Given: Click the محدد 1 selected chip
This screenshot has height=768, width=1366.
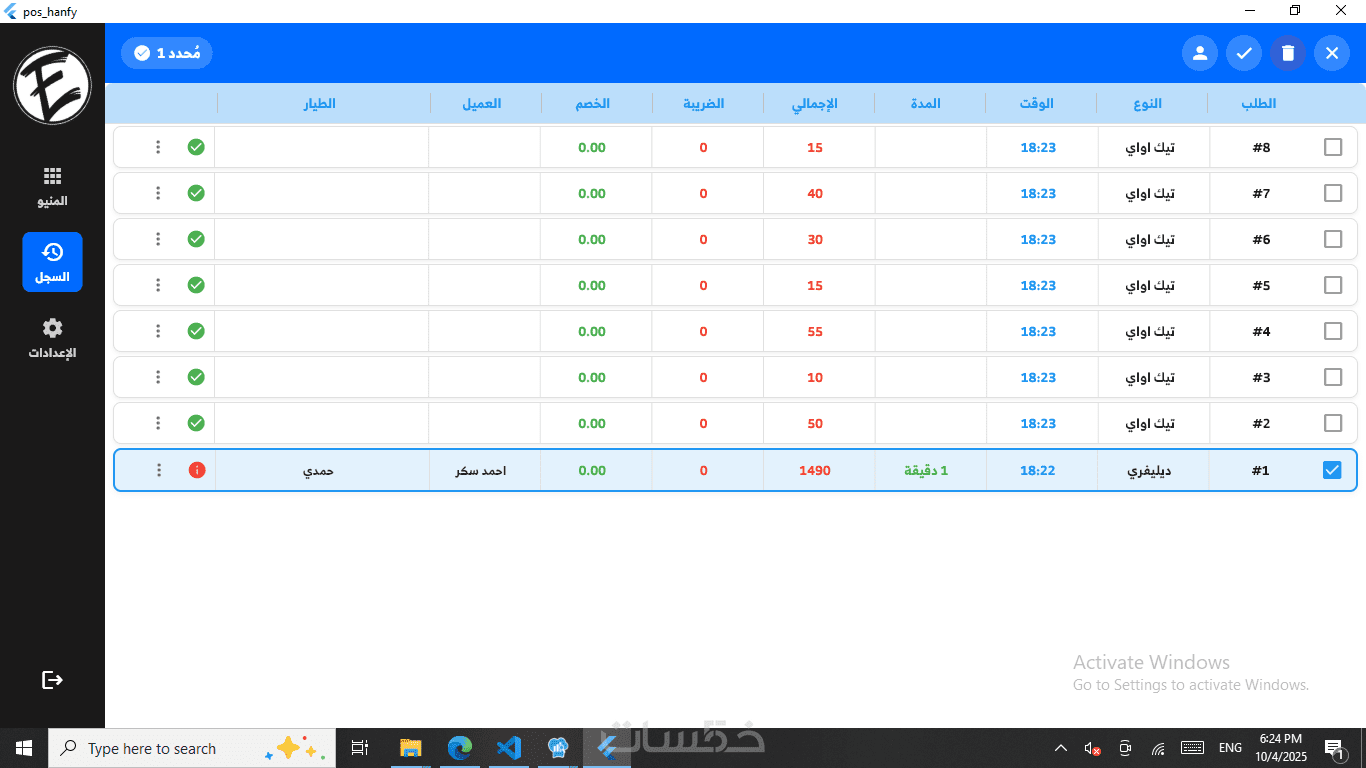Looking at the screenshot, I should click(167, 53).
